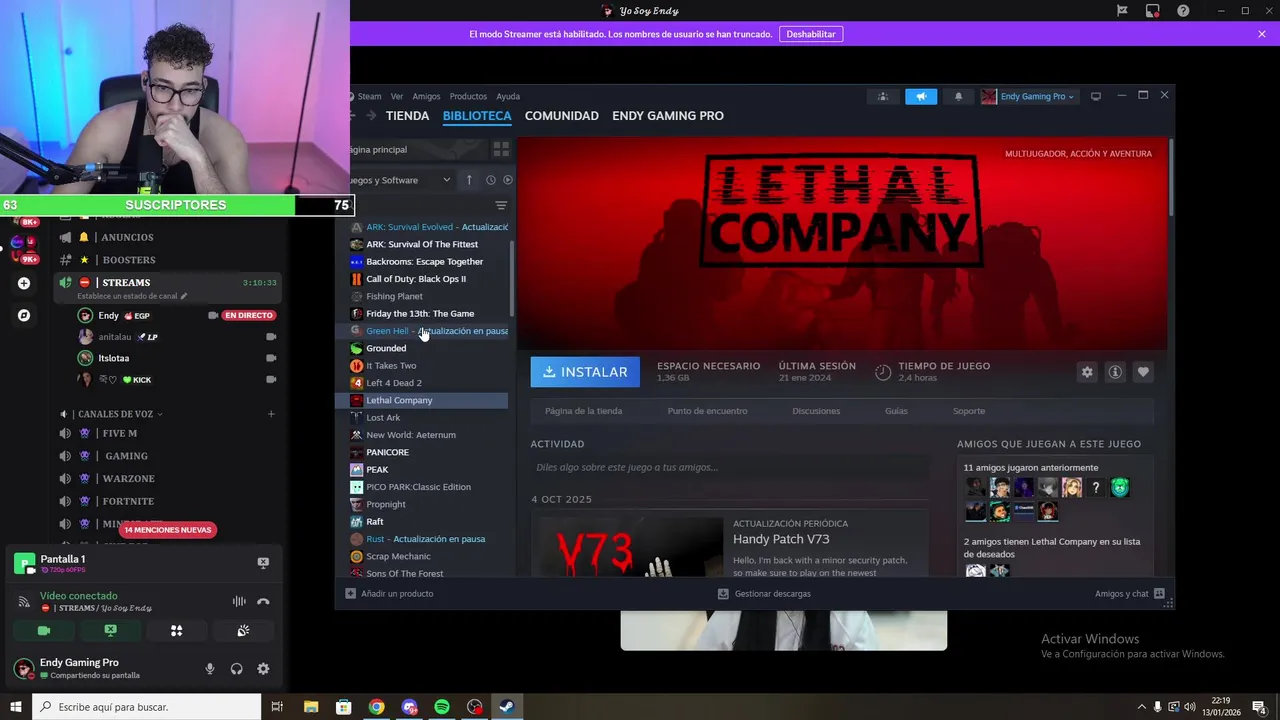This screenshot has height=720, width=1280.
Task: Open the ENDY GAMING PRO profile tab
Action: 668,116
